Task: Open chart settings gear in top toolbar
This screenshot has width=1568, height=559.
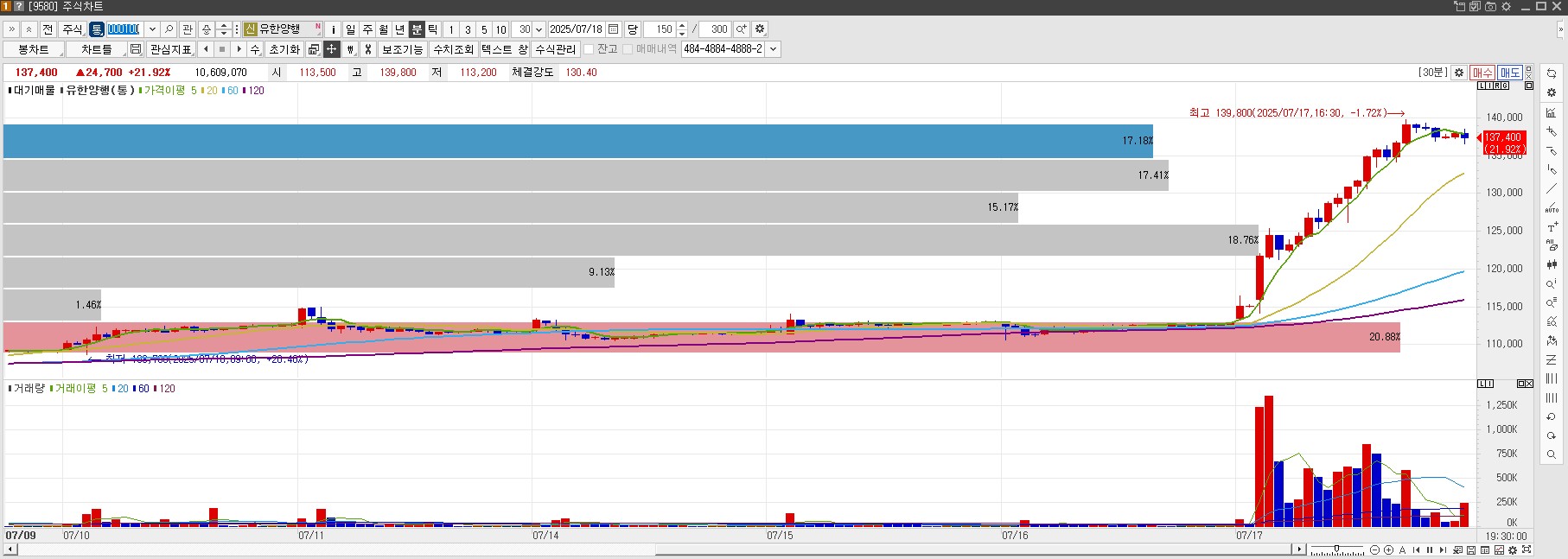Action: click(760, 29)
